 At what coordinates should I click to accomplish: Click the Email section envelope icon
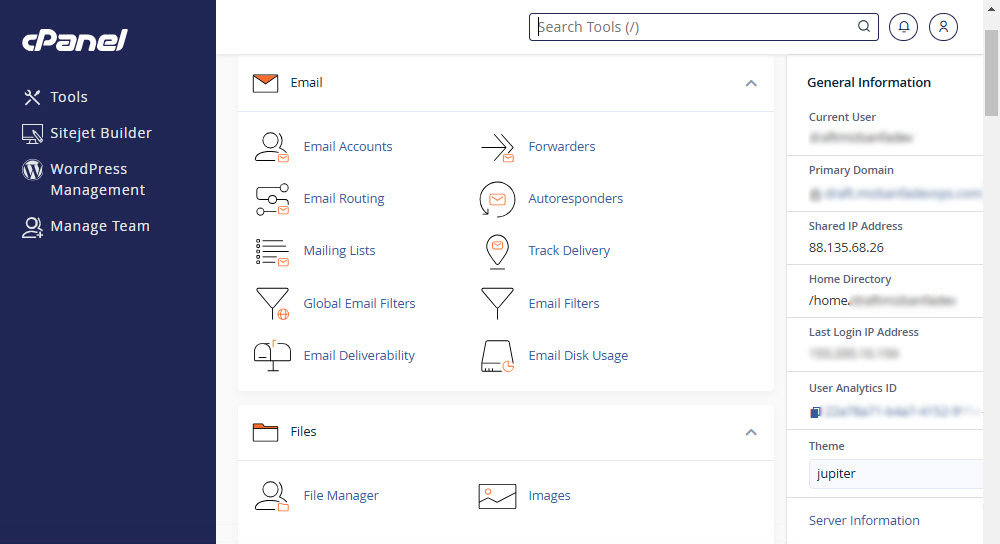(265, 83)
